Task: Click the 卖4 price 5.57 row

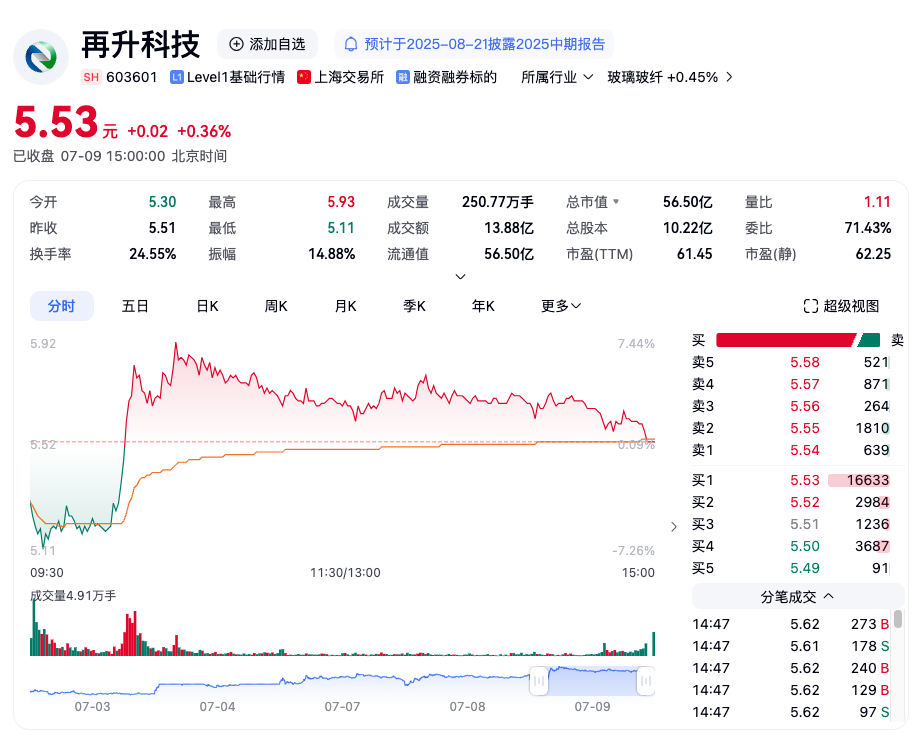Action: (791, 384)
